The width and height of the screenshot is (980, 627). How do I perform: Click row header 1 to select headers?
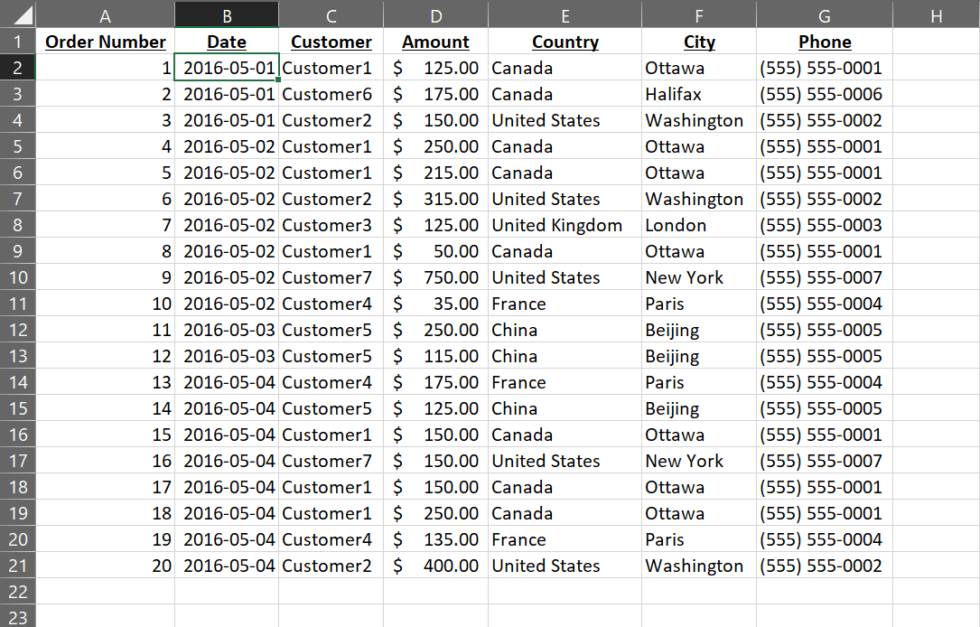(x=17, y=41)
